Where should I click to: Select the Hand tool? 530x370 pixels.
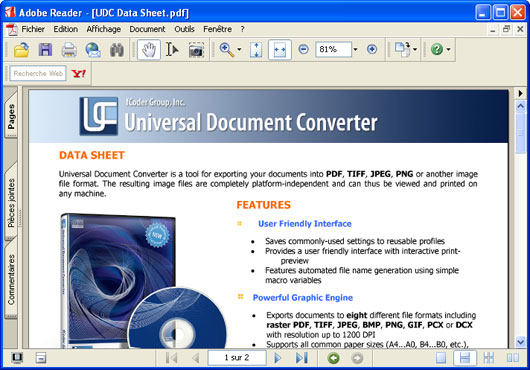(x=149, y=50)
